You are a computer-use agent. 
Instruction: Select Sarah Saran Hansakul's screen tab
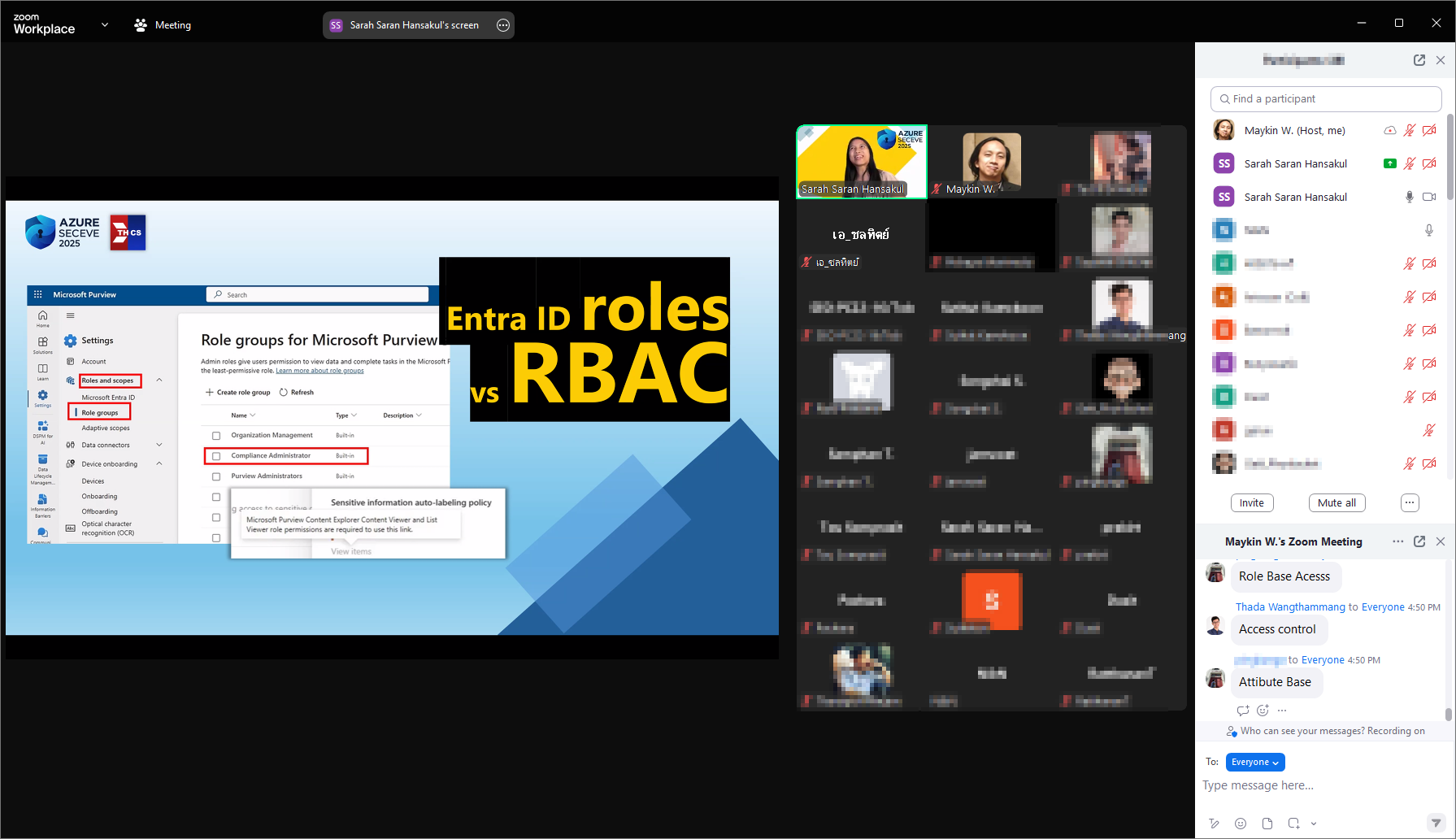tap(418, 25)
